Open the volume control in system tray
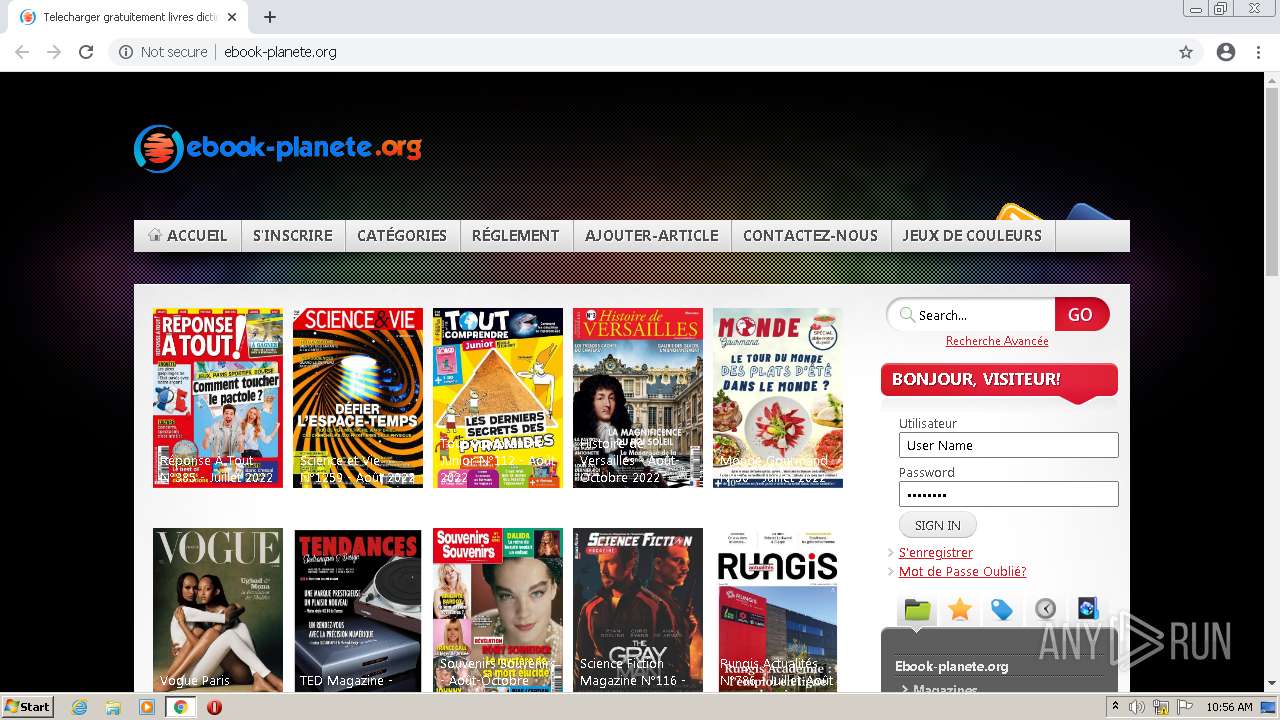 click(1137, 707)
